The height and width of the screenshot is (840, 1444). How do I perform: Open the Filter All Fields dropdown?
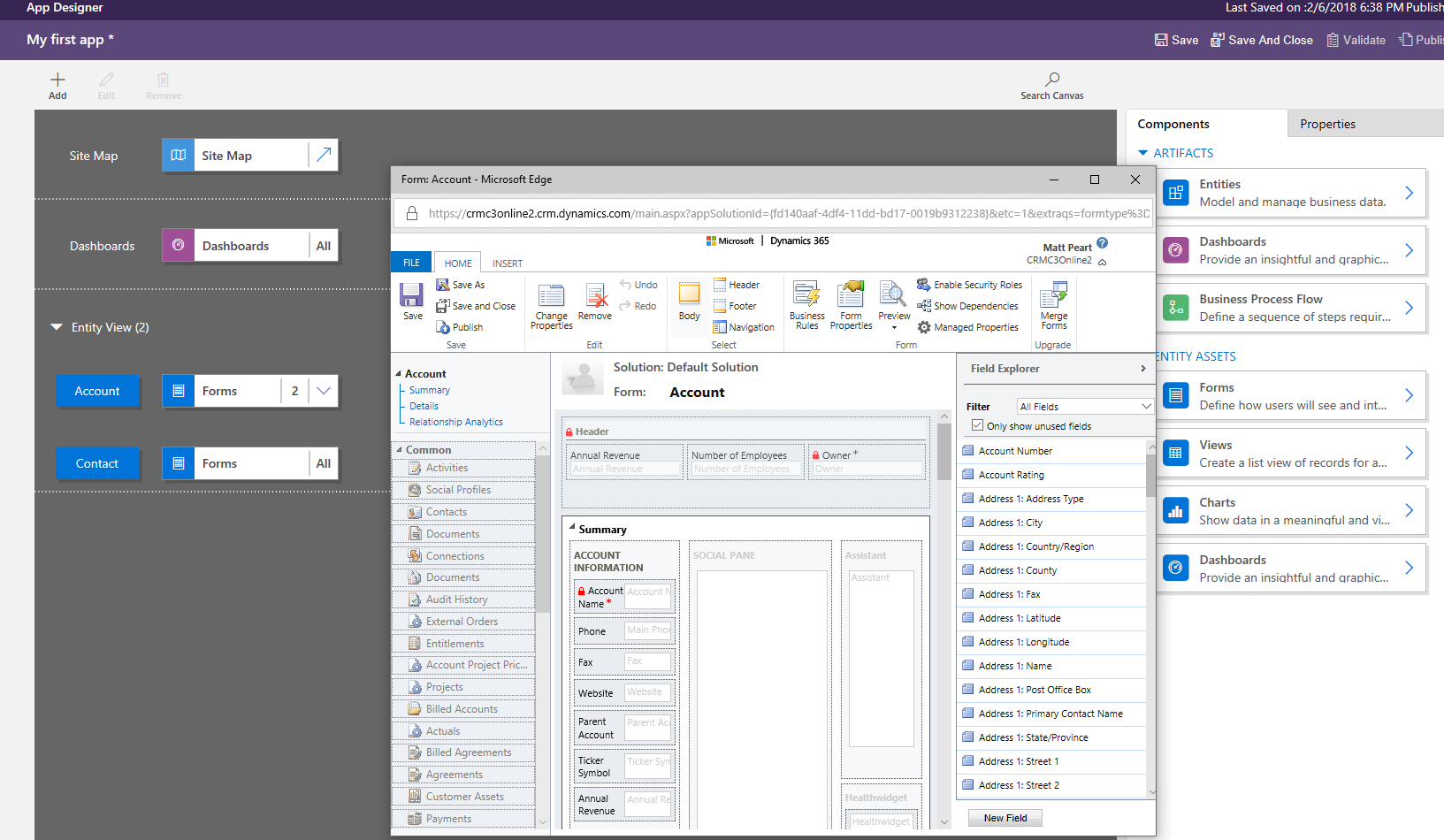(x=1085, y=407)
